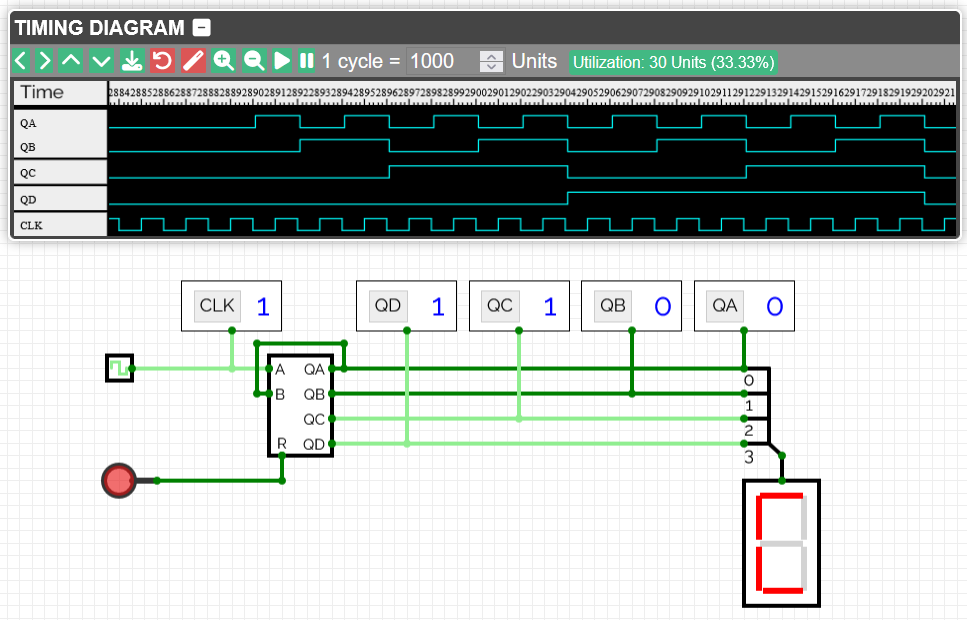Play the timing diagram simulation
The width and height of the screenshot is (967, 620).
[x=282, y=61]
